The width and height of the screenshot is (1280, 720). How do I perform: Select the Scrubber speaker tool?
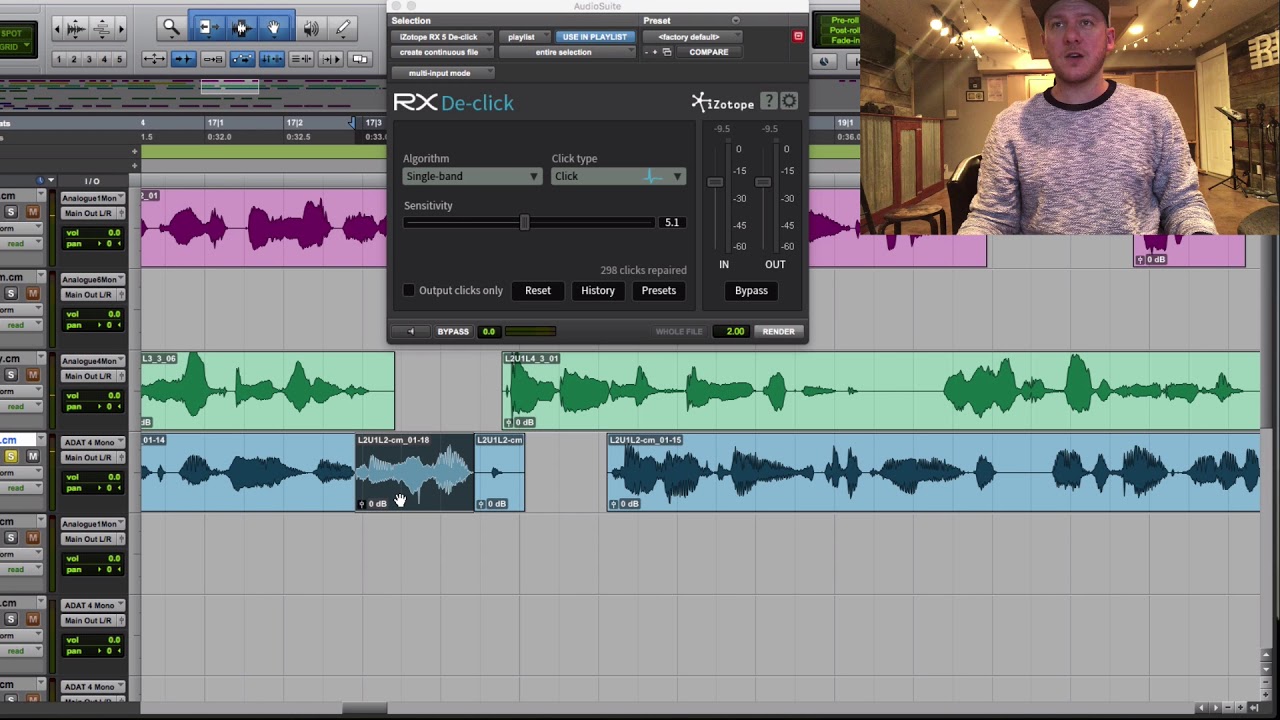310,28
